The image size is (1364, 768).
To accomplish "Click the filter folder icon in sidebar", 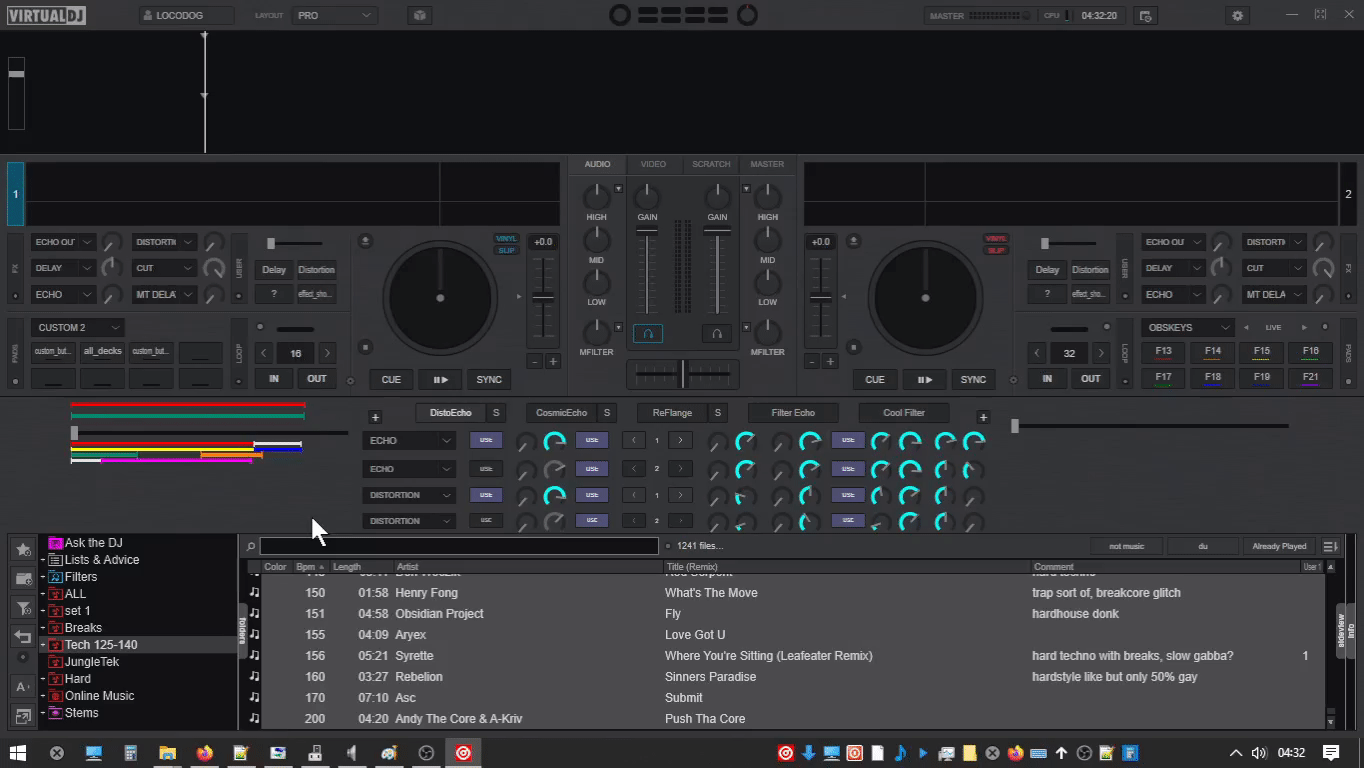I will [23, 608].
